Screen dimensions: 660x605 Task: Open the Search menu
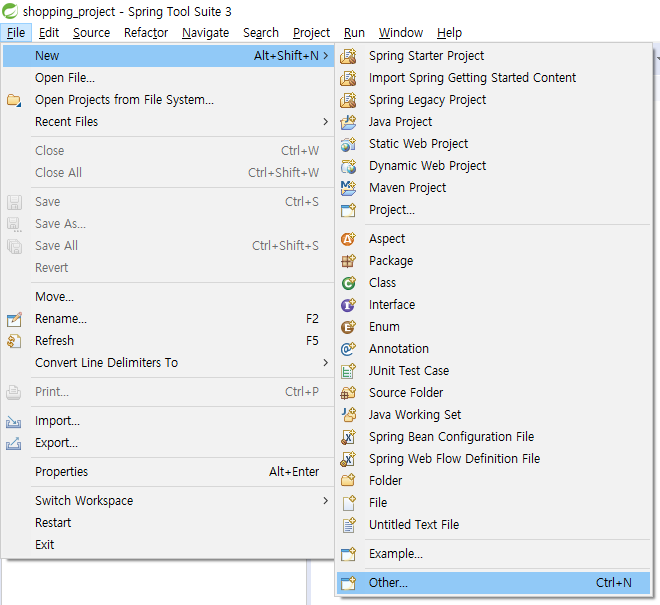pyautogui.click(x=261, y=33)
